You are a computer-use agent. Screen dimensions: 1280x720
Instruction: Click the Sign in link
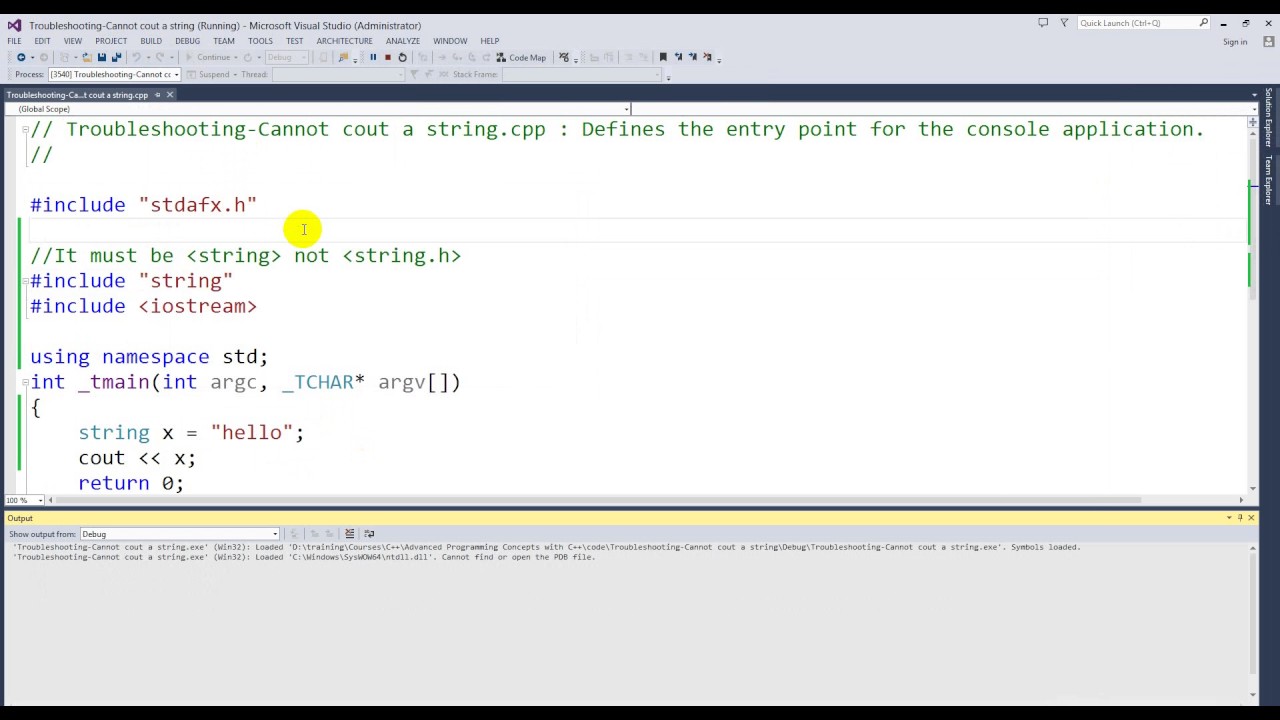[x=1235, y=42]
